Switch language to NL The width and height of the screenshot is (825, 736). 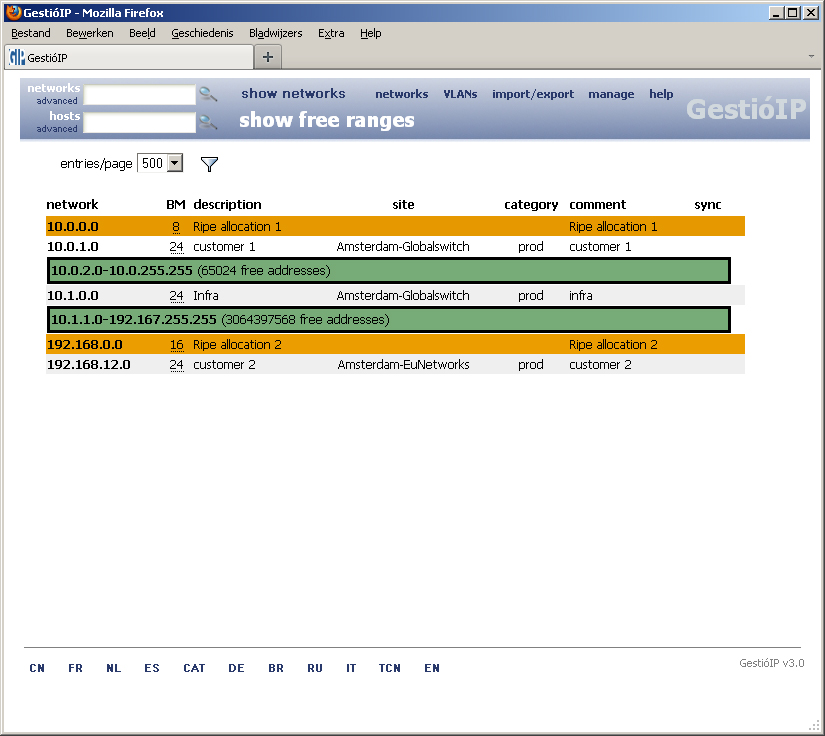114,668
